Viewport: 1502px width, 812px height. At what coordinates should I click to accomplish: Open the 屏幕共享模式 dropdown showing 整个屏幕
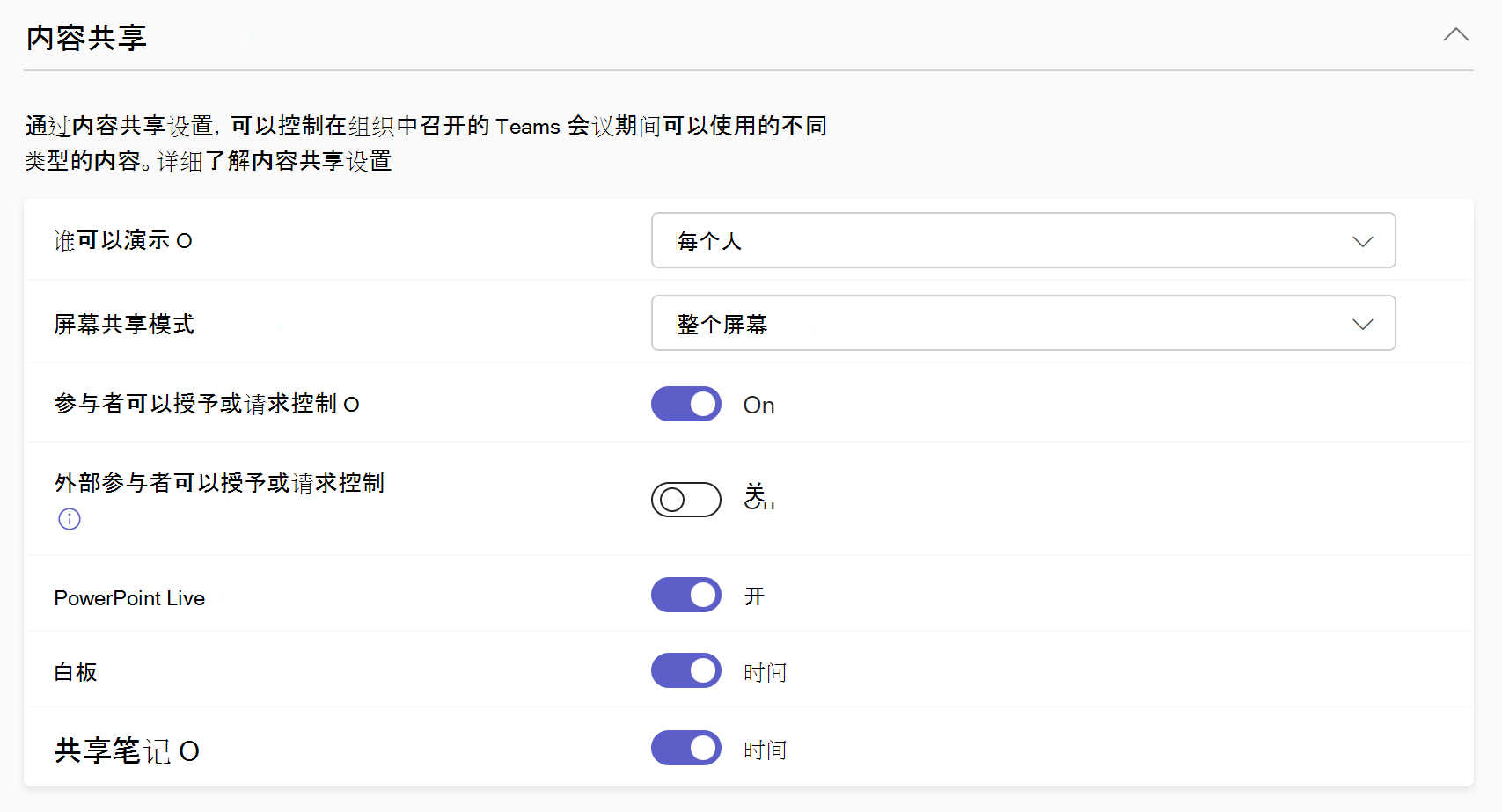[1023, 323]
